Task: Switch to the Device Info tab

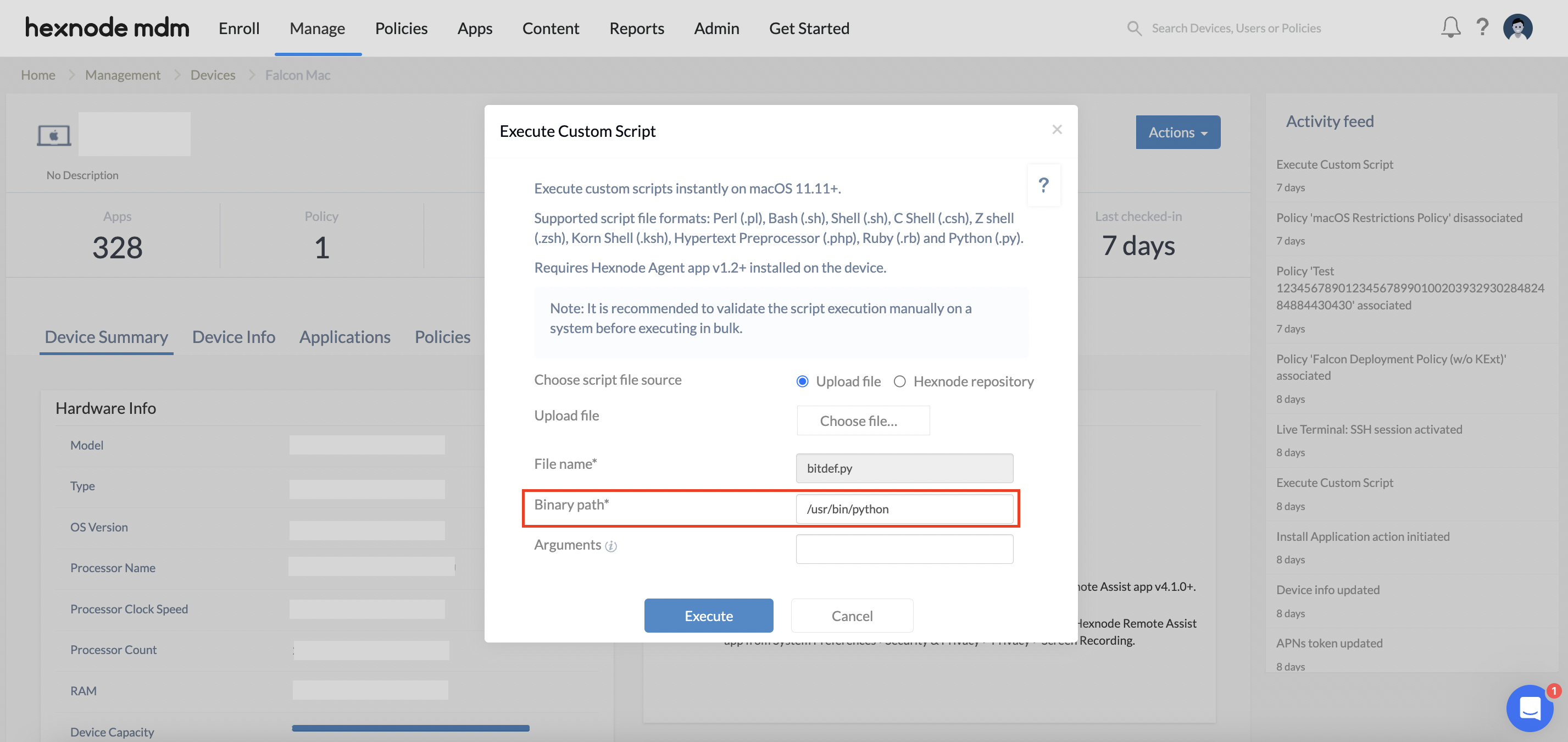Action: [x=233, y=336]
